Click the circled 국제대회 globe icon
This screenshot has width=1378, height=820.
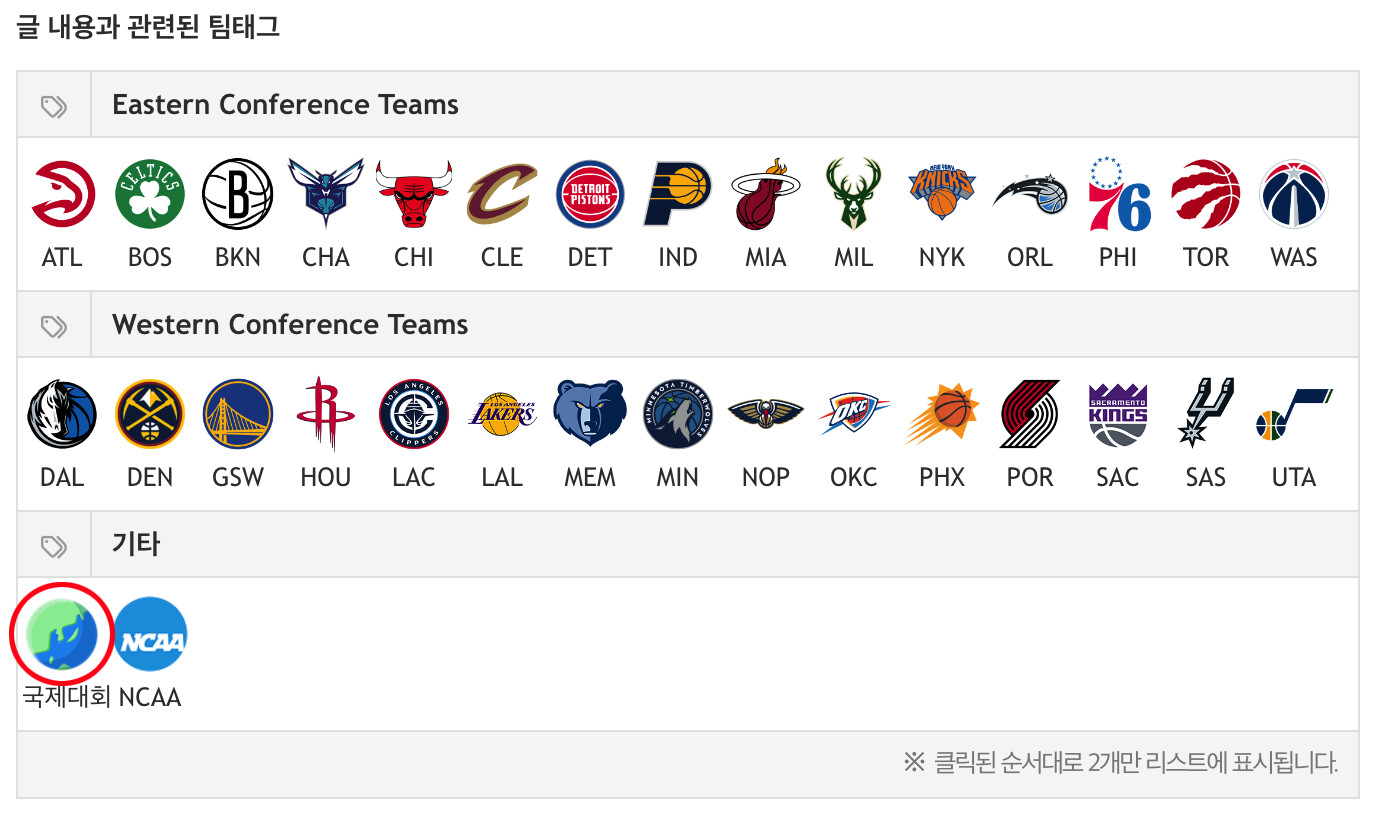[62, 634]
